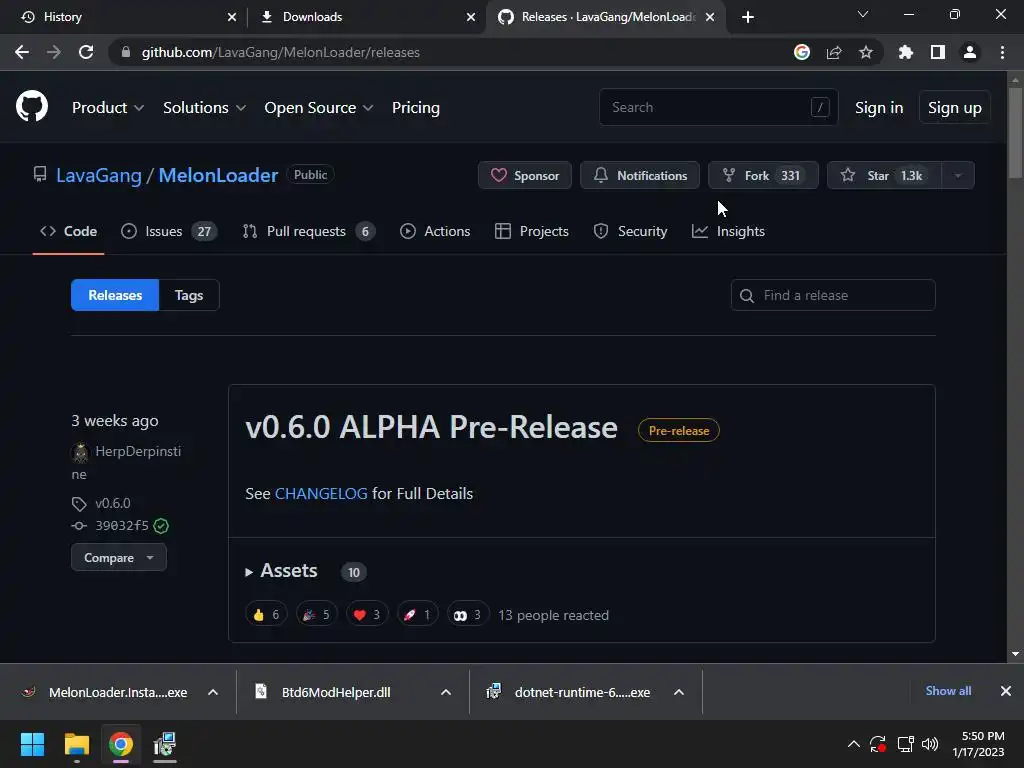The height and width of the screenshot is (768, 1024).
Task: Open the Windows Start menu
Action: click(x=32, y=744)
